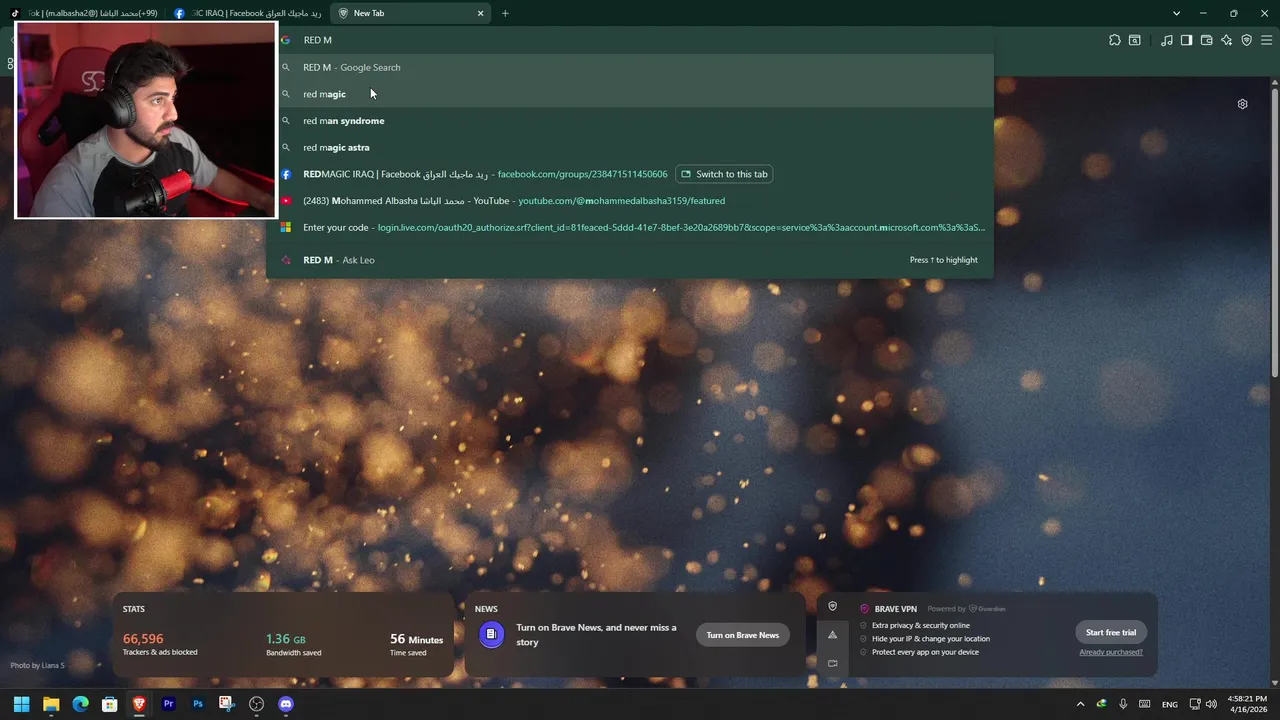The image size is (1280, 720).
Task: Open a new tab with plus button
Action: pos(505,13)
